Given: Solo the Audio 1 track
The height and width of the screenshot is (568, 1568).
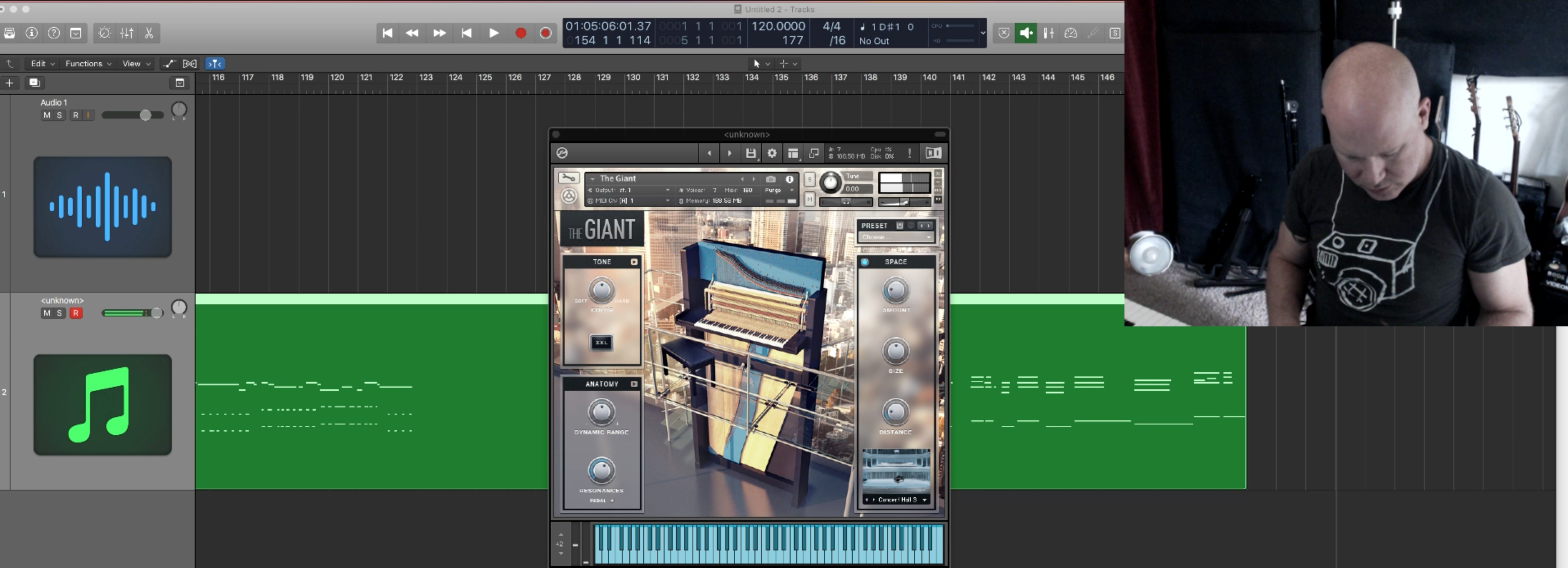Looking at the screenshot, I should click(59, 115).
